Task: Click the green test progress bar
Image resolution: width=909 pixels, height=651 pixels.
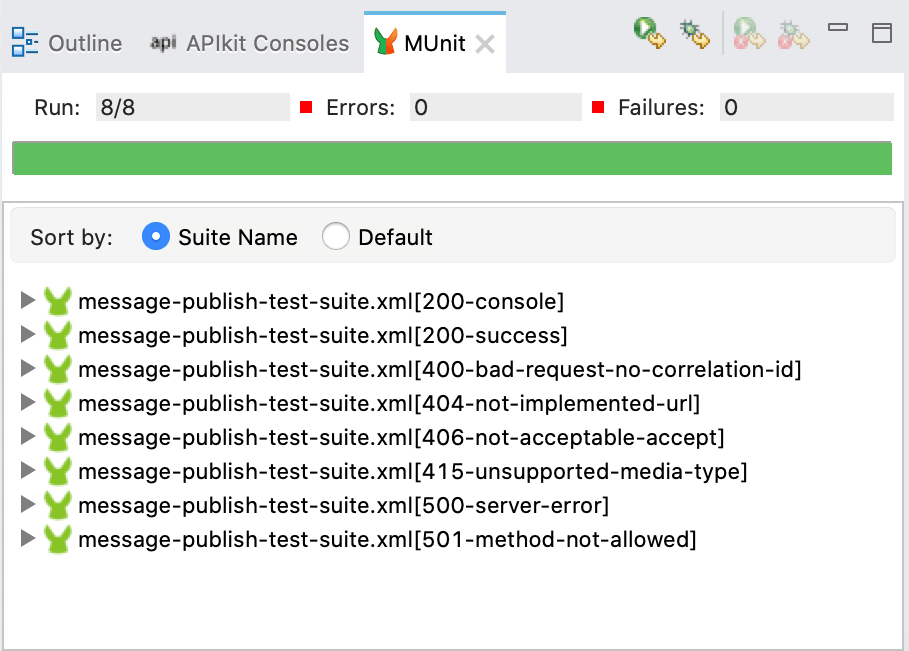Action: pyautogui.click(x=451, y=159)
